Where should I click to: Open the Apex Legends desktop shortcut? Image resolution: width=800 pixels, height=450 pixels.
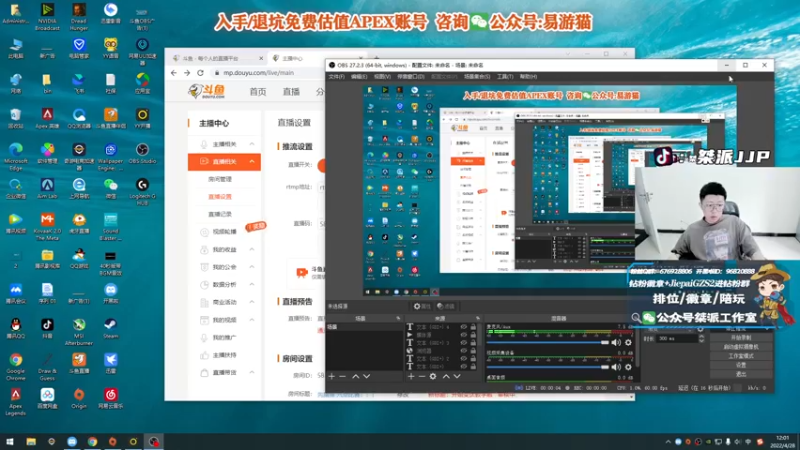15,401
